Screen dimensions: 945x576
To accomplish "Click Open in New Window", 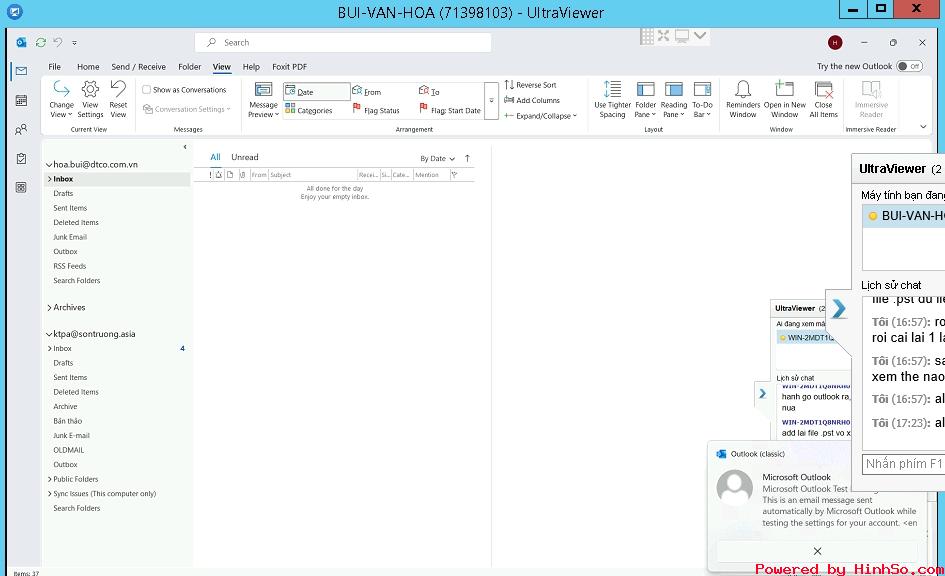I will (785, 99).
